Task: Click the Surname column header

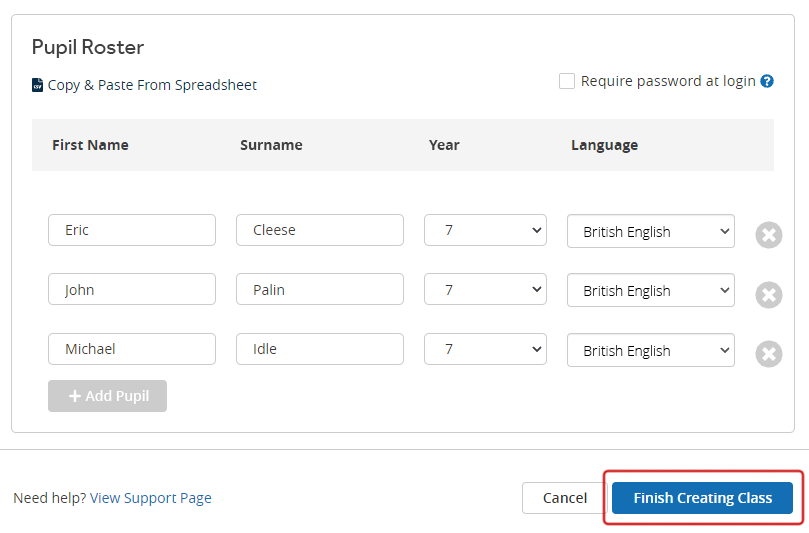Action: [271, 145]
